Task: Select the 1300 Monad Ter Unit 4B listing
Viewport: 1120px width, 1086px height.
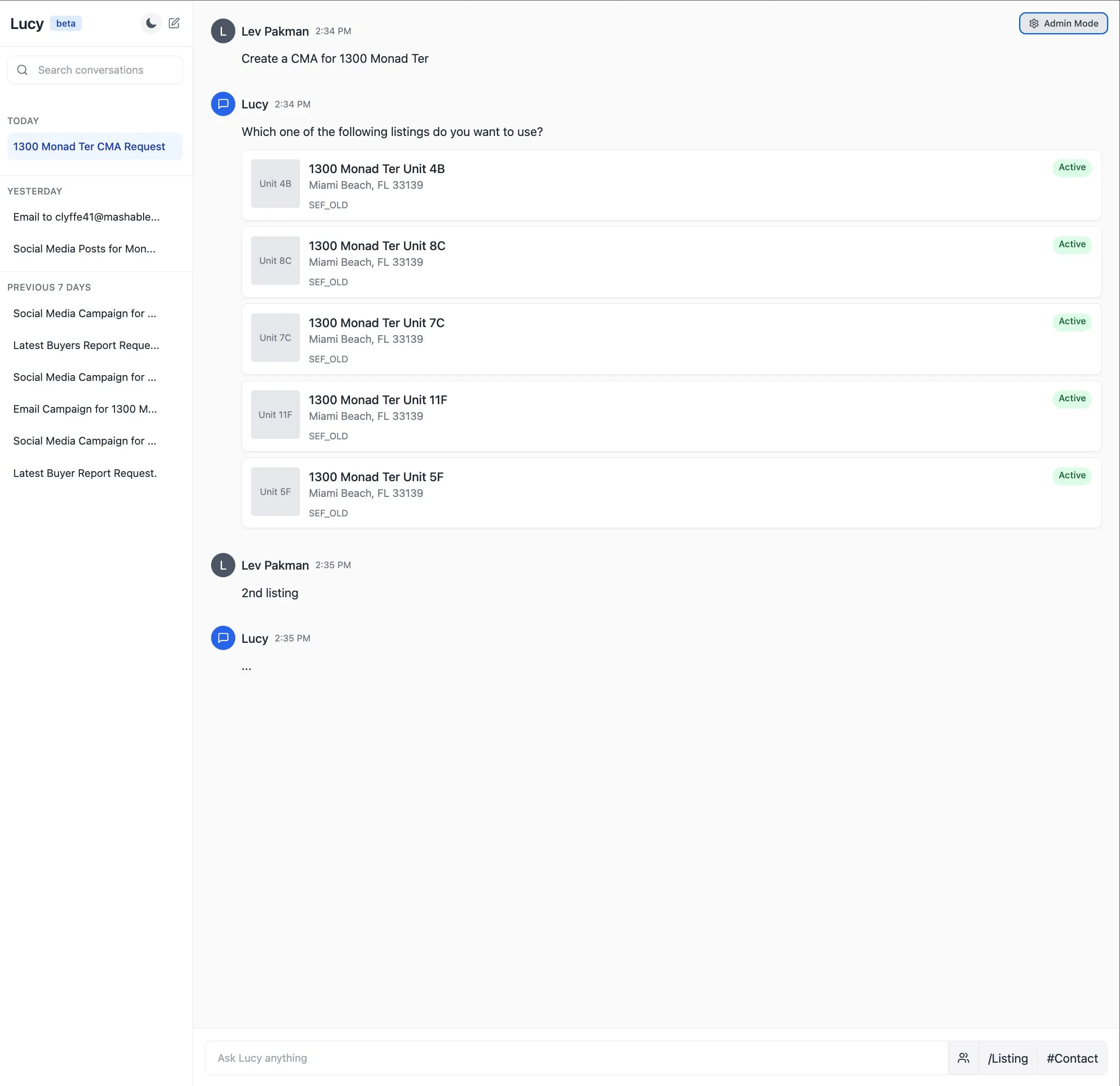Action: click(x=671, y=185)
